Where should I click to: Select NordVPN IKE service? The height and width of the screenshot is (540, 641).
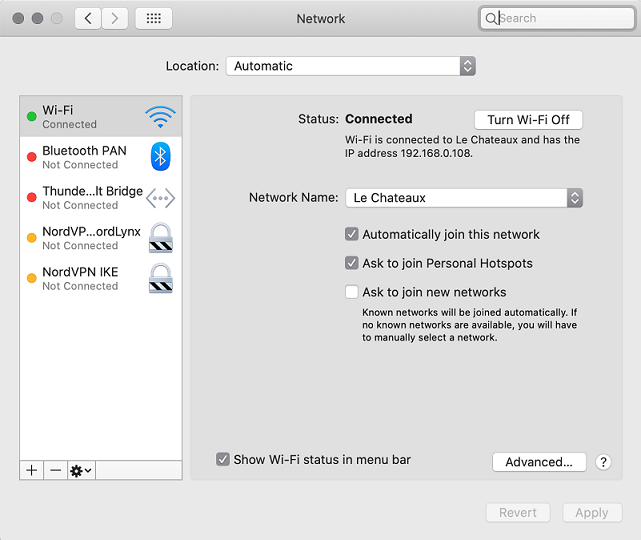(x=101, y=278)
